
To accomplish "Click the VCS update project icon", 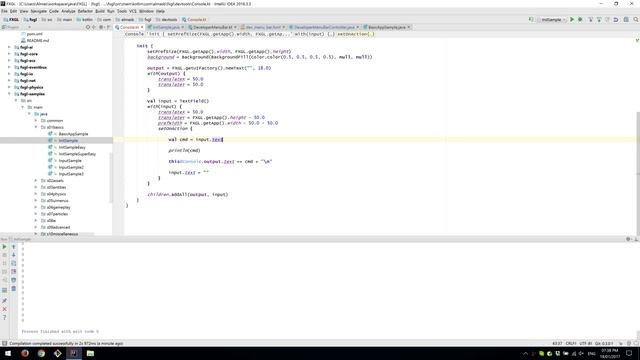I will [x=590, y=20].
